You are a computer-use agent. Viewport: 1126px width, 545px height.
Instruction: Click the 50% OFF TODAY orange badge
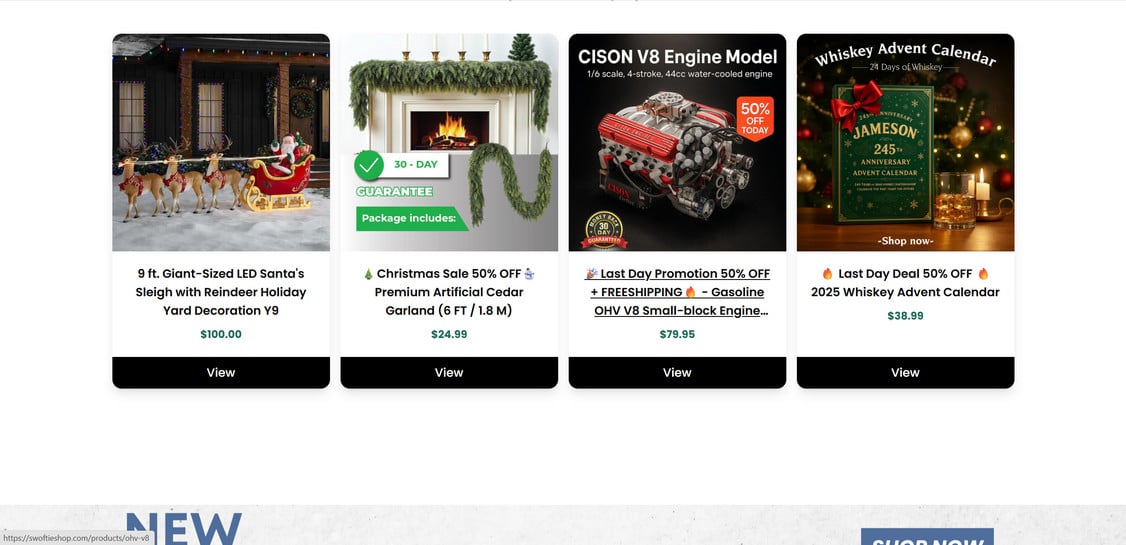pos(755,118)
